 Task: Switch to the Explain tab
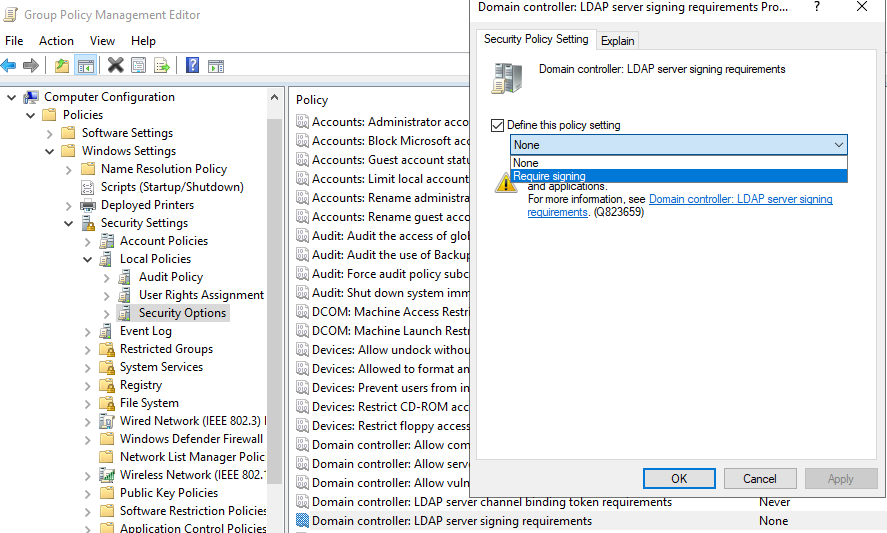click(x=618, y=41)
